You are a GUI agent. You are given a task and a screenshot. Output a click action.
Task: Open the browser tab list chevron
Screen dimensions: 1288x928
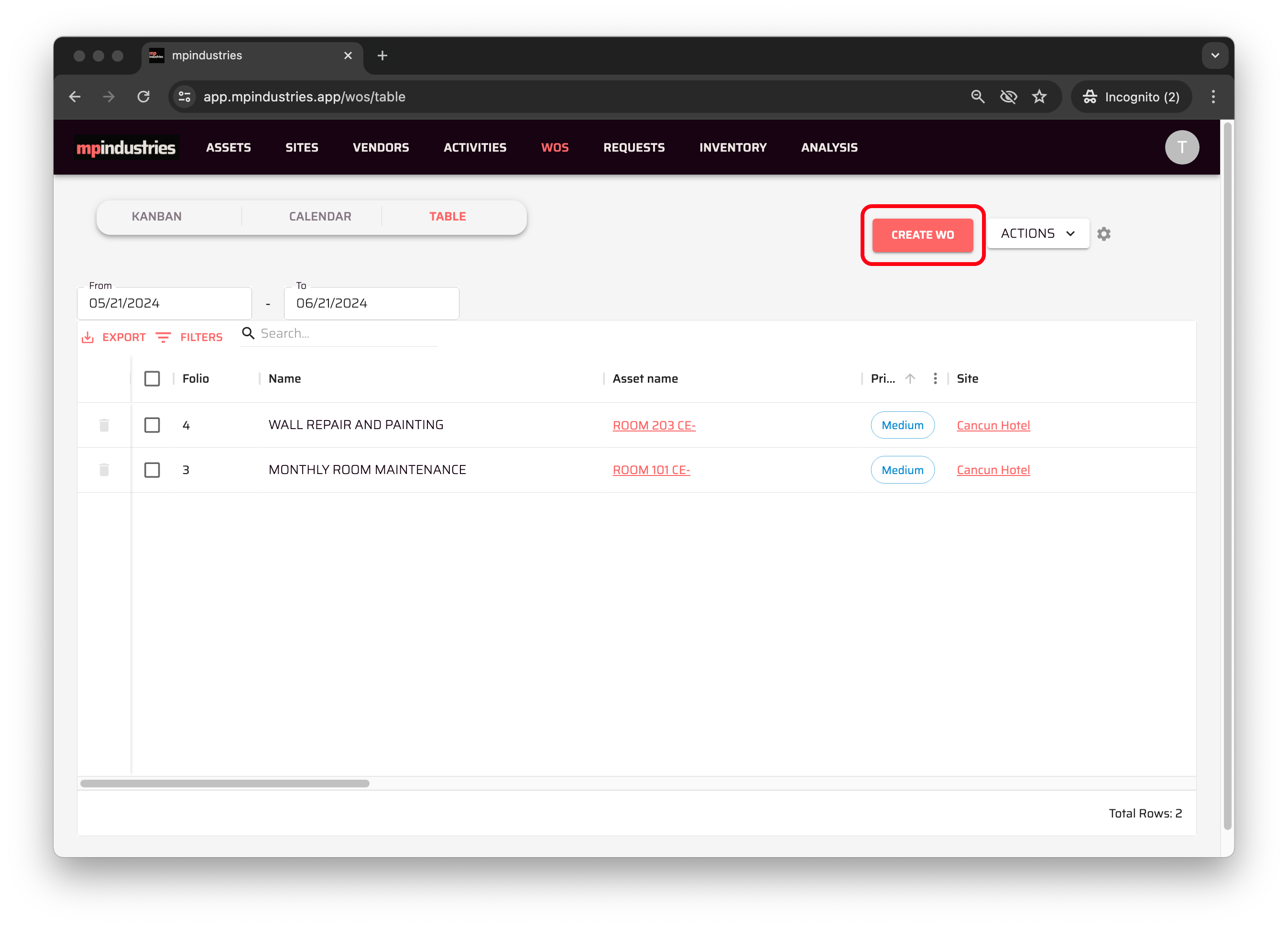pyautogui.click(x=1215, y=55)
